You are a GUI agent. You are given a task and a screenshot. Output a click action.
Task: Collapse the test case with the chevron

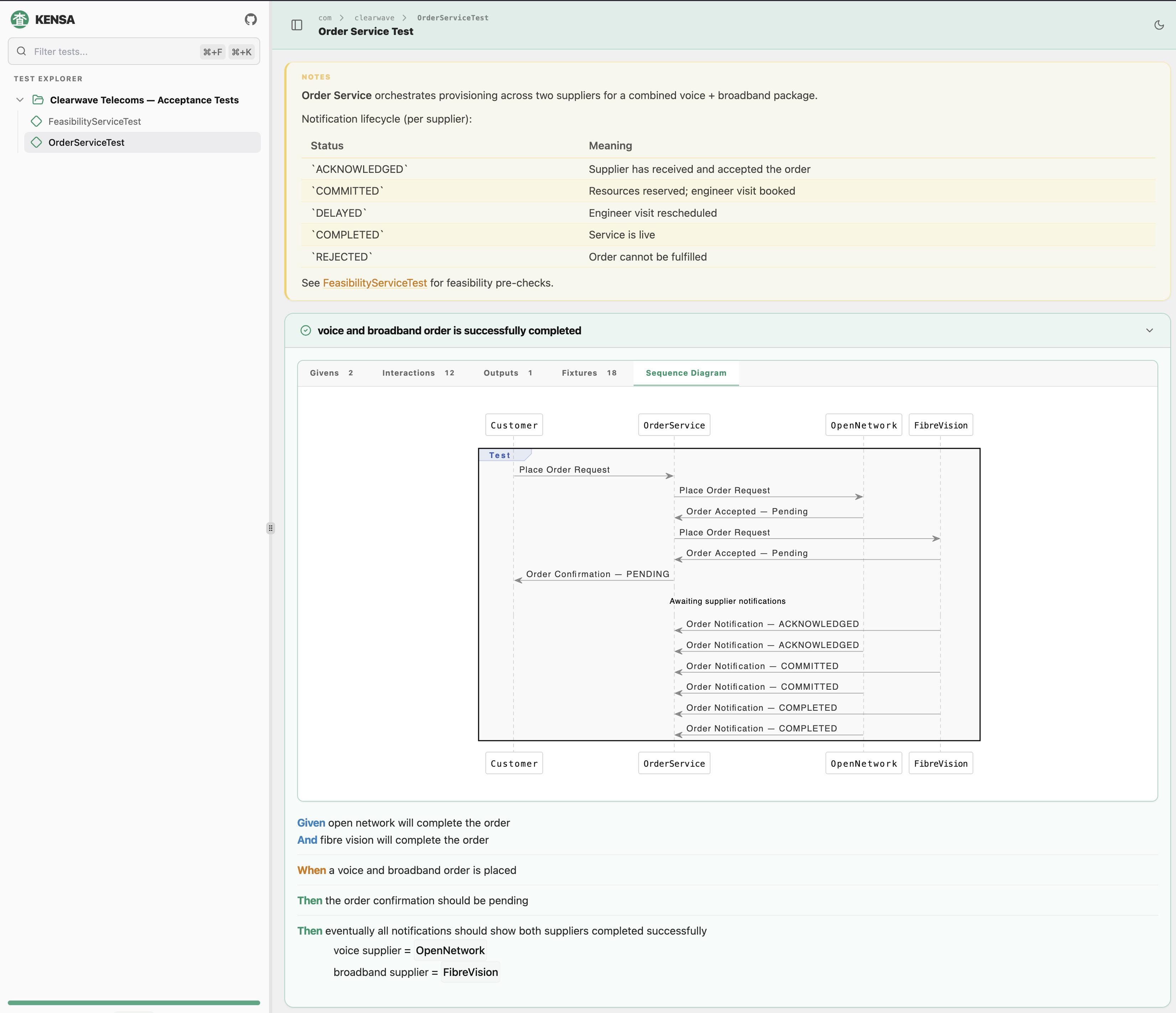[1149, 330]
